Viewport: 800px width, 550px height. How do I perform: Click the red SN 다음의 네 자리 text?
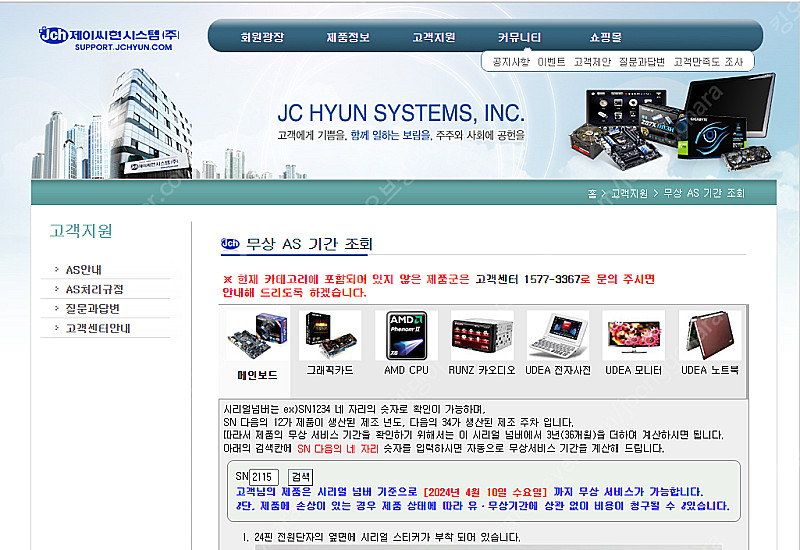pos(338,448)
